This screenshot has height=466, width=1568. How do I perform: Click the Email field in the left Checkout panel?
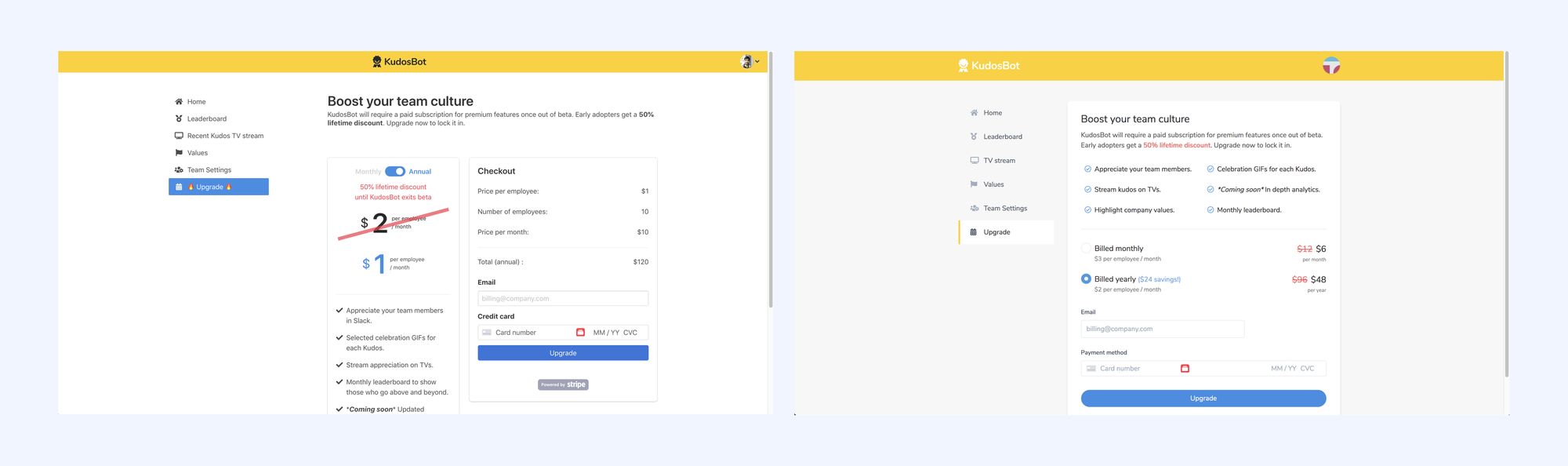tap(563, 299)
